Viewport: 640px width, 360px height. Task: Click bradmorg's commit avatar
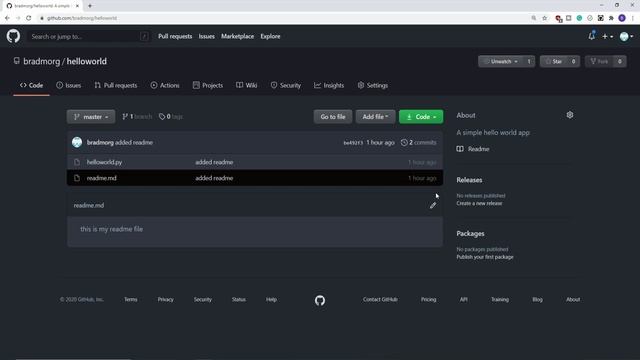coord(77,142)
